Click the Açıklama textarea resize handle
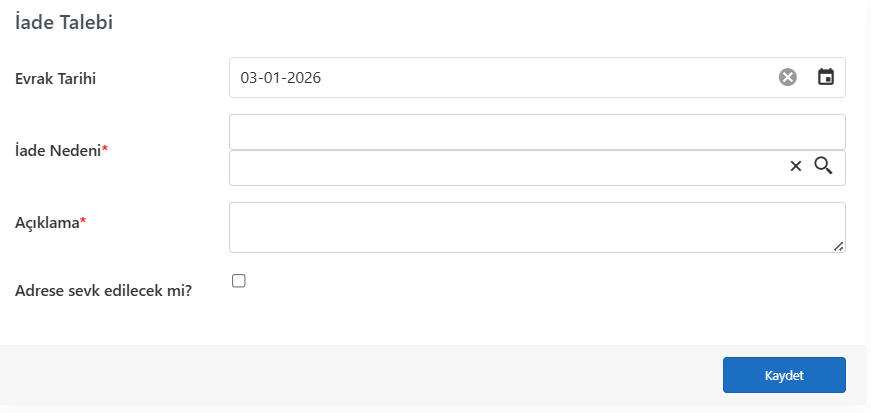Image resolution: width=871 pixels, height=413 pixels. (839, 246)
